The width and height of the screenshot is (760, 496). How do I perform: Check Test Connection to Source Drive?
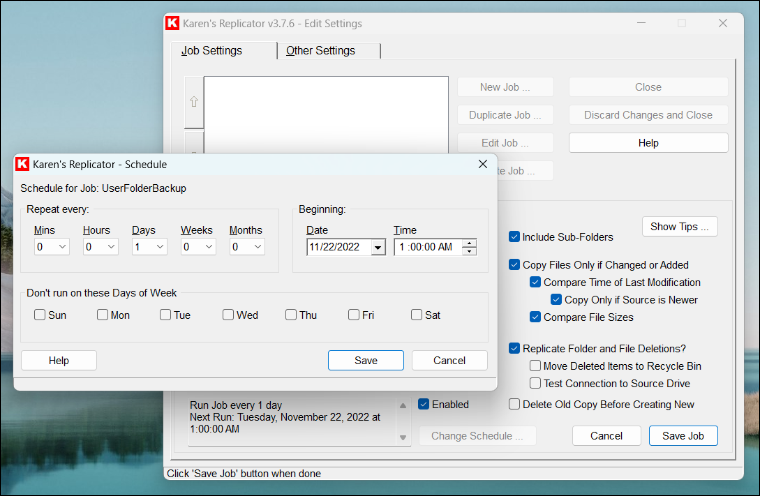(x=535, y=383)
